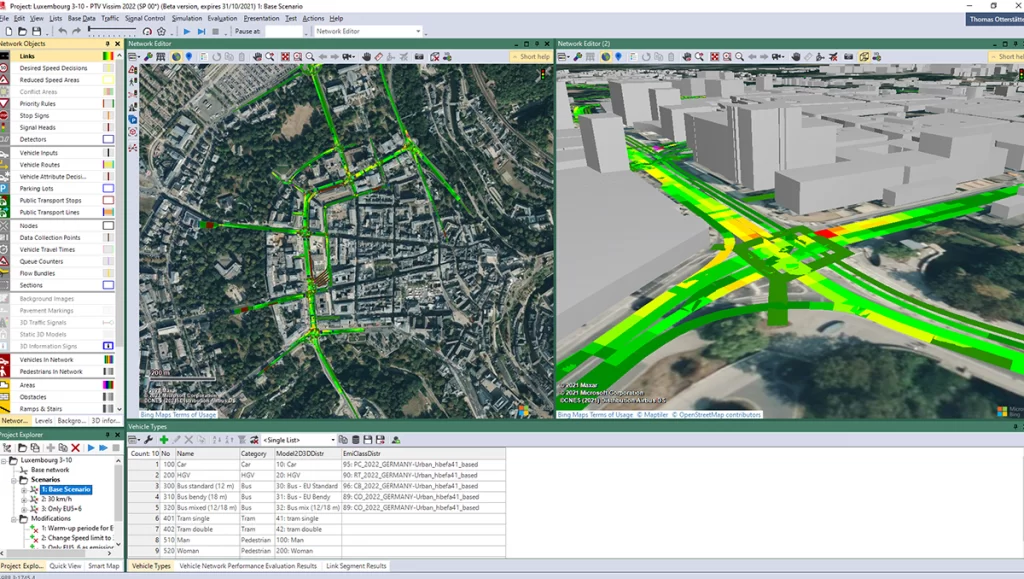Toggle Parking Lots visibility box
Image resolution: width=1024 pixels, height=579 pixels.
point(108,188)
